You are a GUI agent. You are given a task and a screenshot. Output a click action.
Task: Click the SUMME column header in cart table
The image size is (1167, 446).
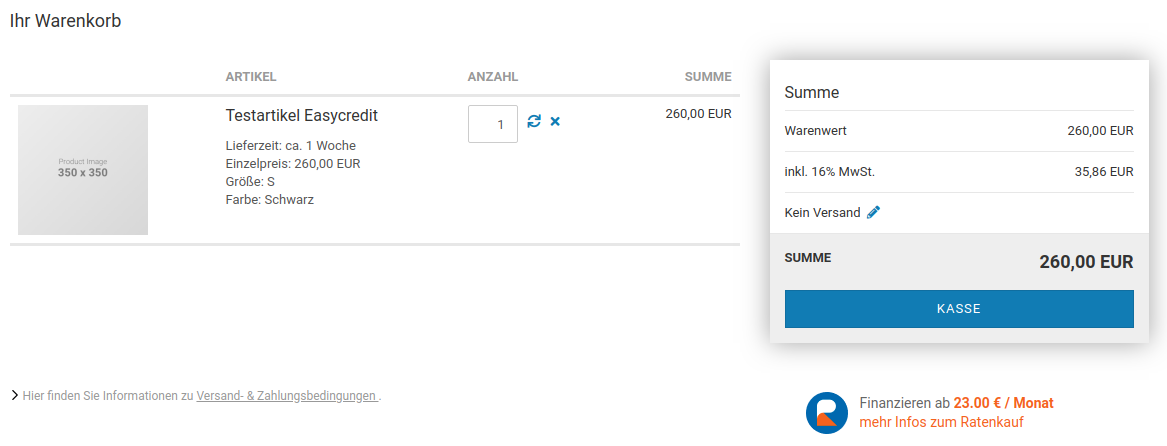707,77
